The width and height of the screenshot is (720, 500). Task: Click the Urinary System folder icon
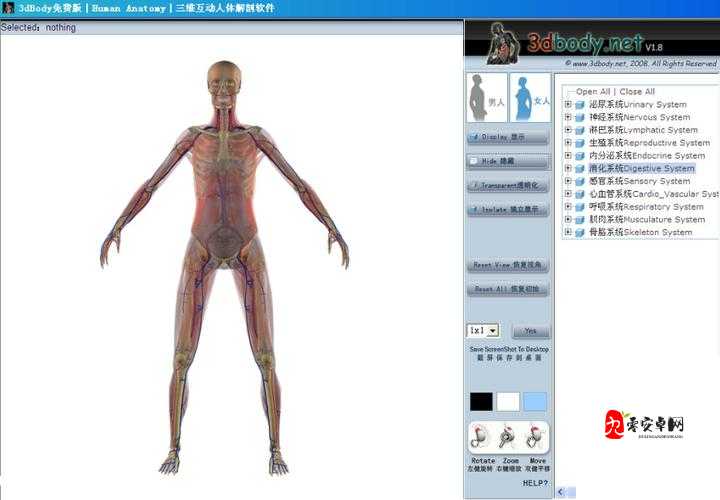tap(581, 104)
